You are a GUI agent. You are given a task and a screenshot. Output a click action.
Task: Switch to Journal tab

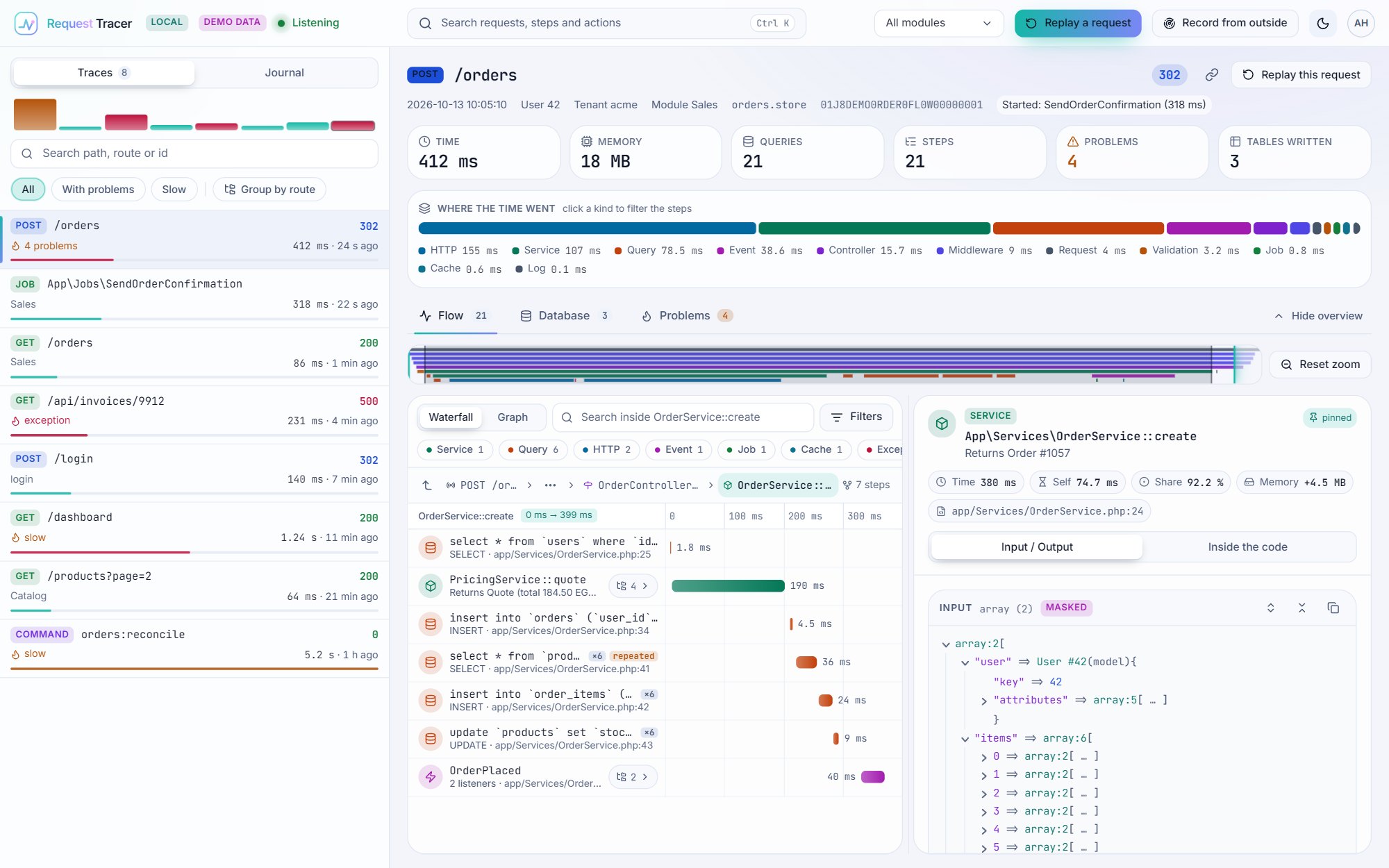[284, 73]
